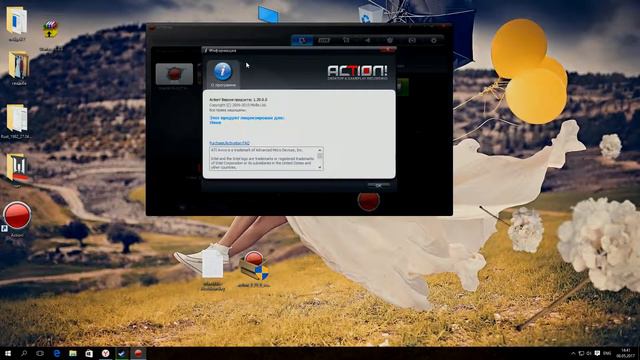Click the trademark text scrollbar down arrow
Viewport: 640px width, 360px height.
coord(320,167)
